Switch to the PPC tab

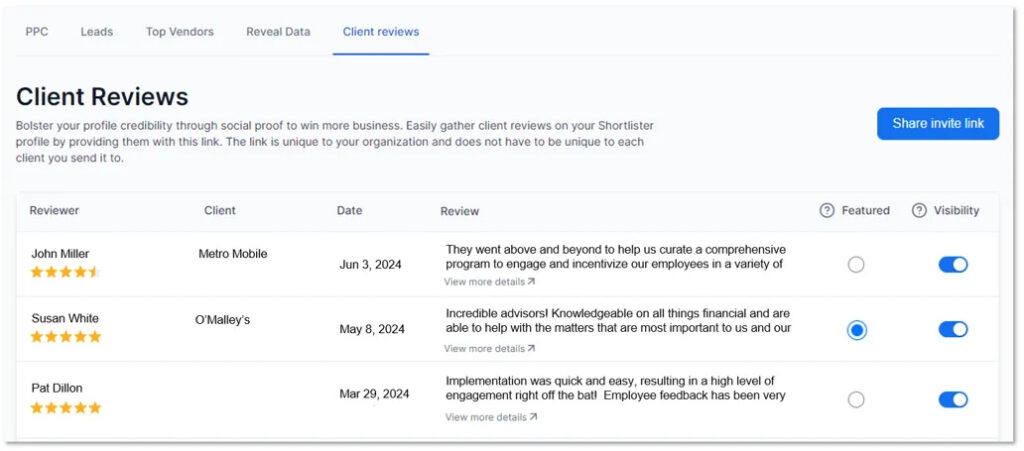click(37, 32)
